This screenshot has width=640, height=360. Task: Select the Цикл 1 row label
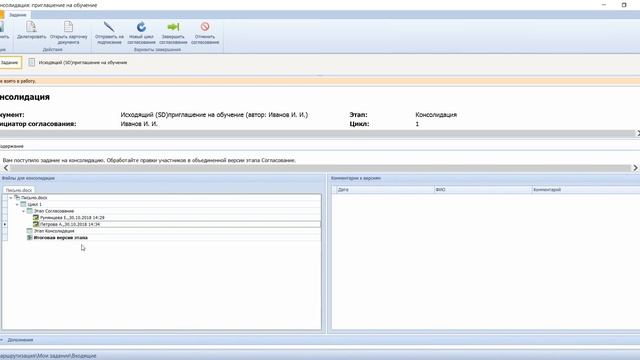[x=35, y=204]
